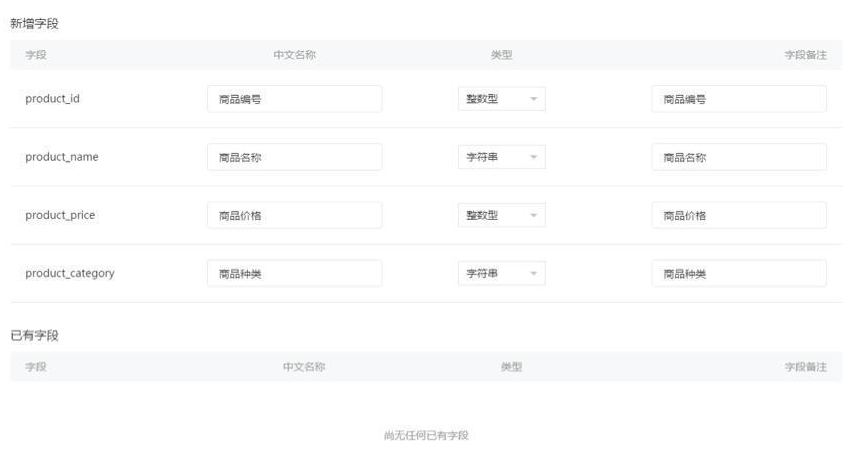Click the product_id field name
Viewport: 859px width, 460px height.
pos(52,99)
